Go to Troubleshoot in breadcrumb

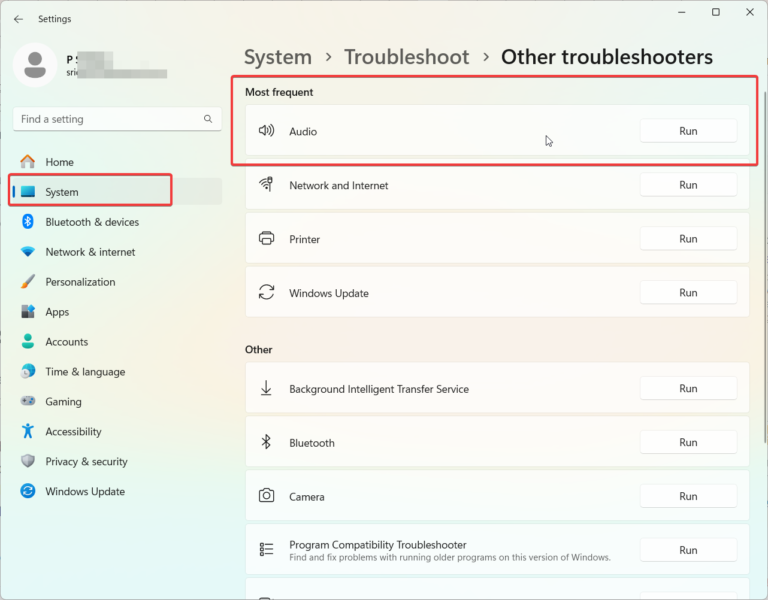coord(406,57)
